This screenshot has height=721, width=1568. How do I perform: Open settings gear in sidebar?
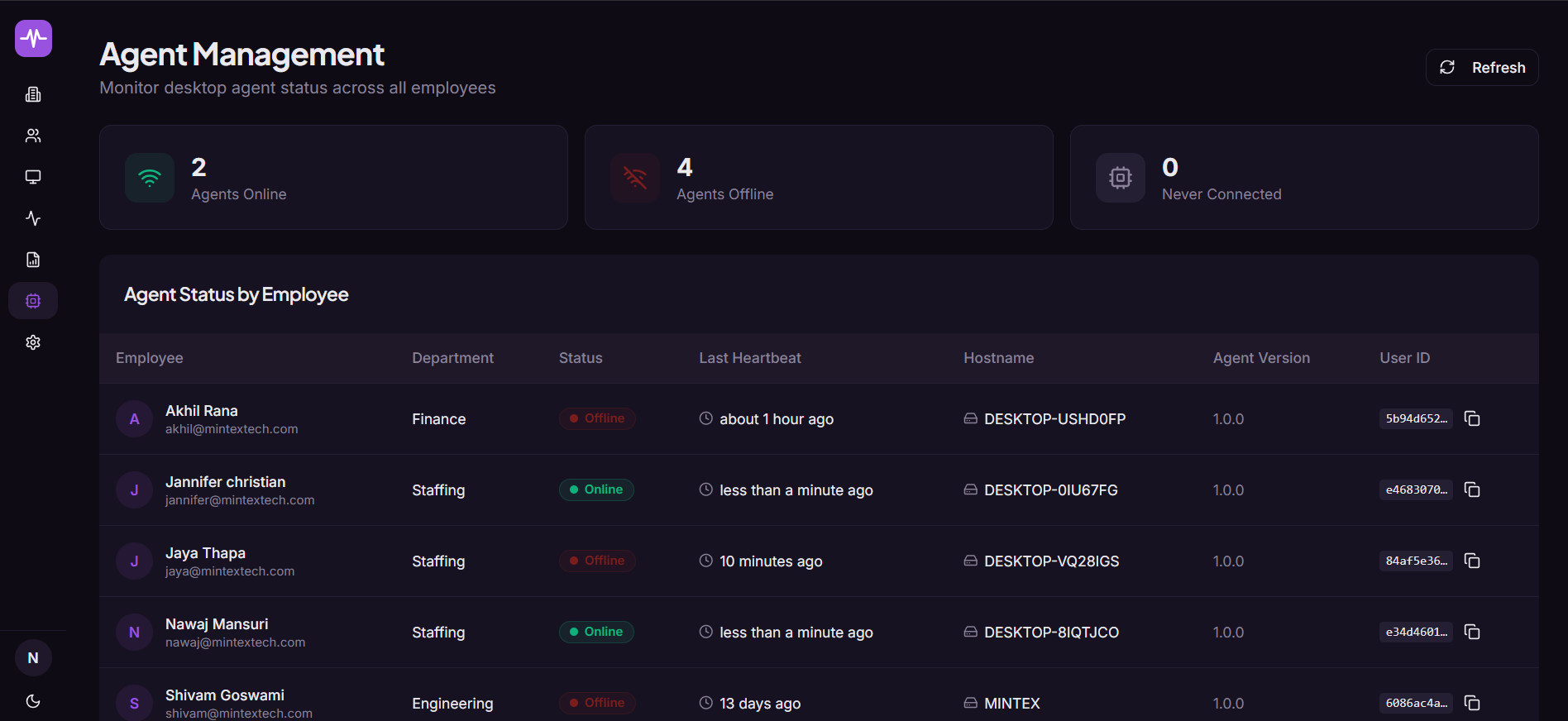click(33, 342)
